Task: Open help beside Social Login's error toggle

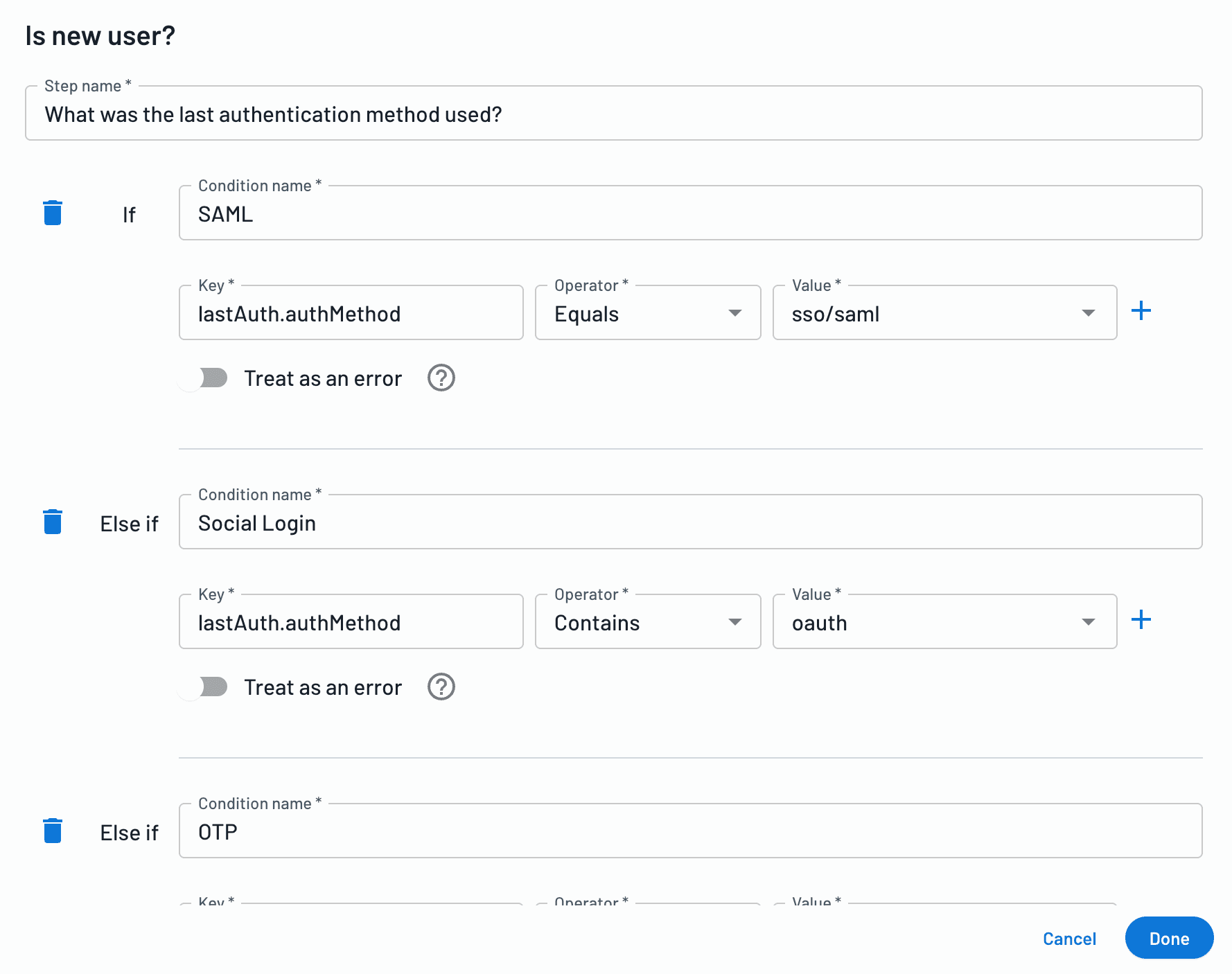Action: (x=441, y=687)
